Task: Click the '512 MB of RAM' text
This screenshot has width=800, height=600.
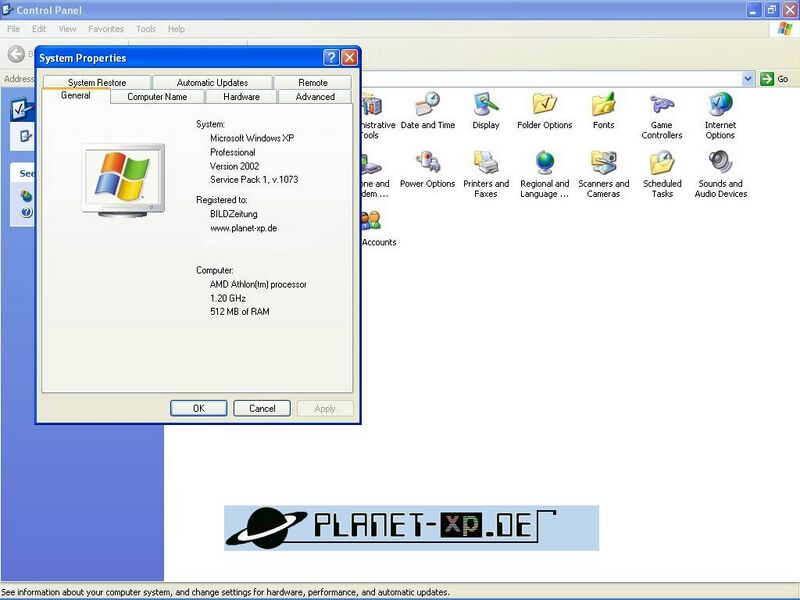Action: point(239,311)
